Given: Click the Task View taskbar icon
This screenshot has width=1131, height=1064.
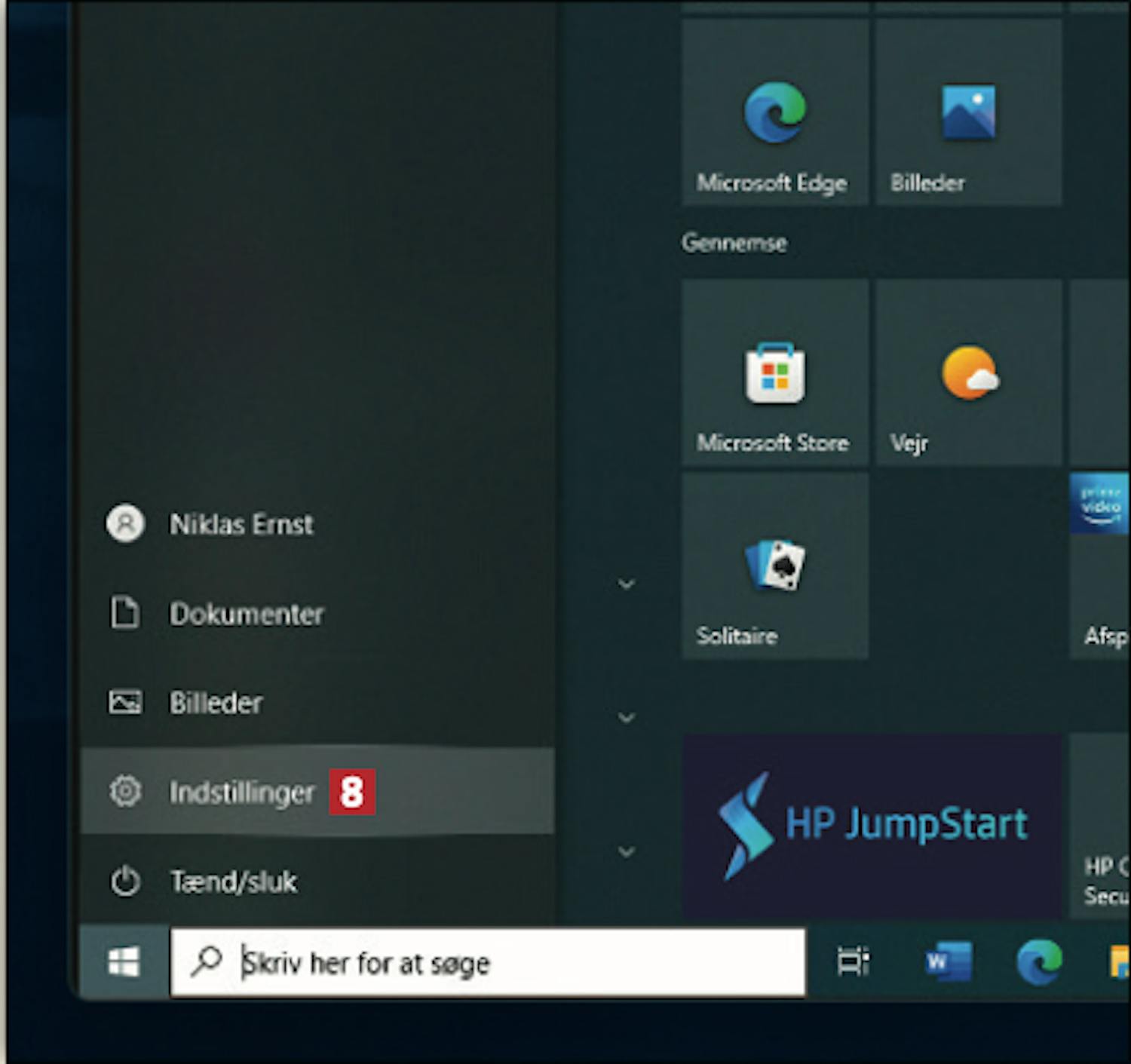Looking at the screenshot, I should coord(853,961).
